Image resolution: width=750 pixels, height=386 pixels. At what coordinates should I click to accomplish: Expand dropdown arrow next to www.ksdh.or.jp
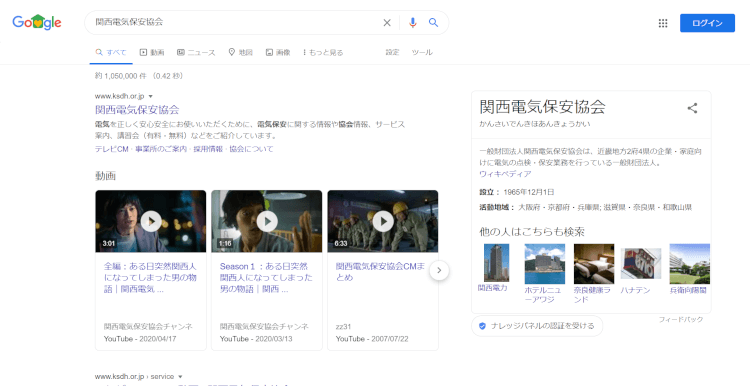click(151, 97)
